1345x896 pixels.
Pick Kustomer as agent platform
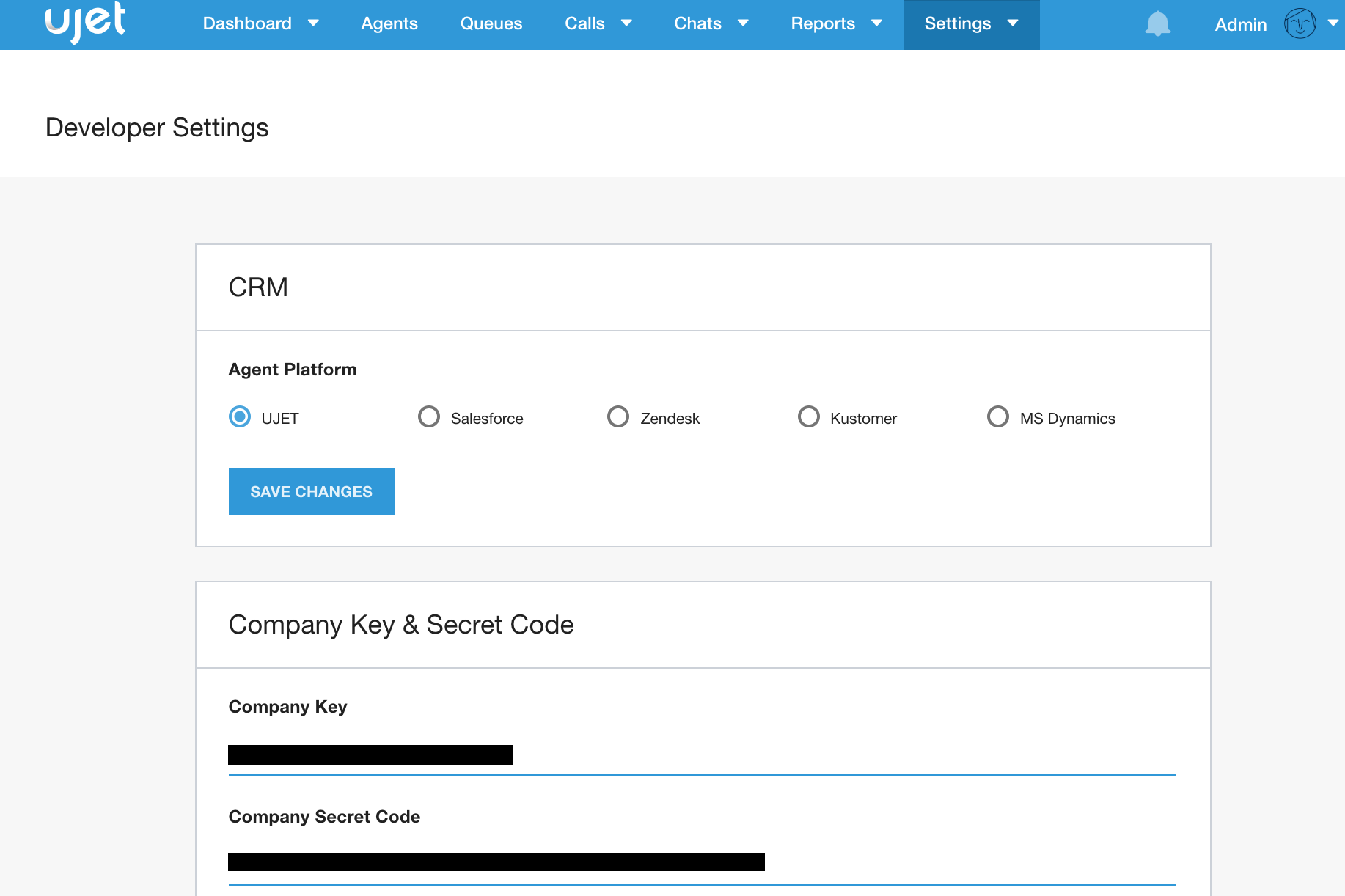808,417
